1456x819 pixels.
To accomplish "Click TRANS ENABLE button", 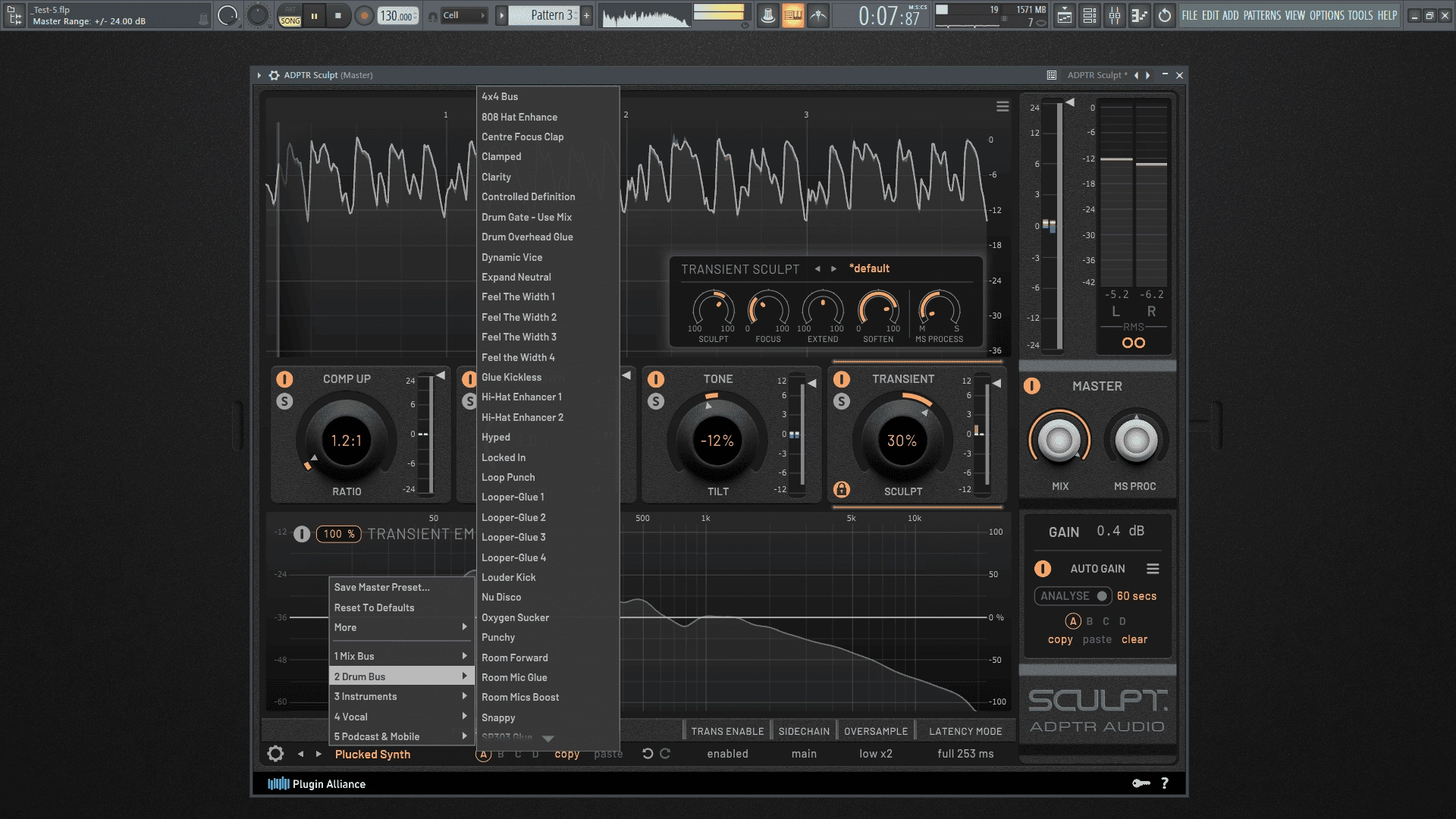I will (727, 731).
